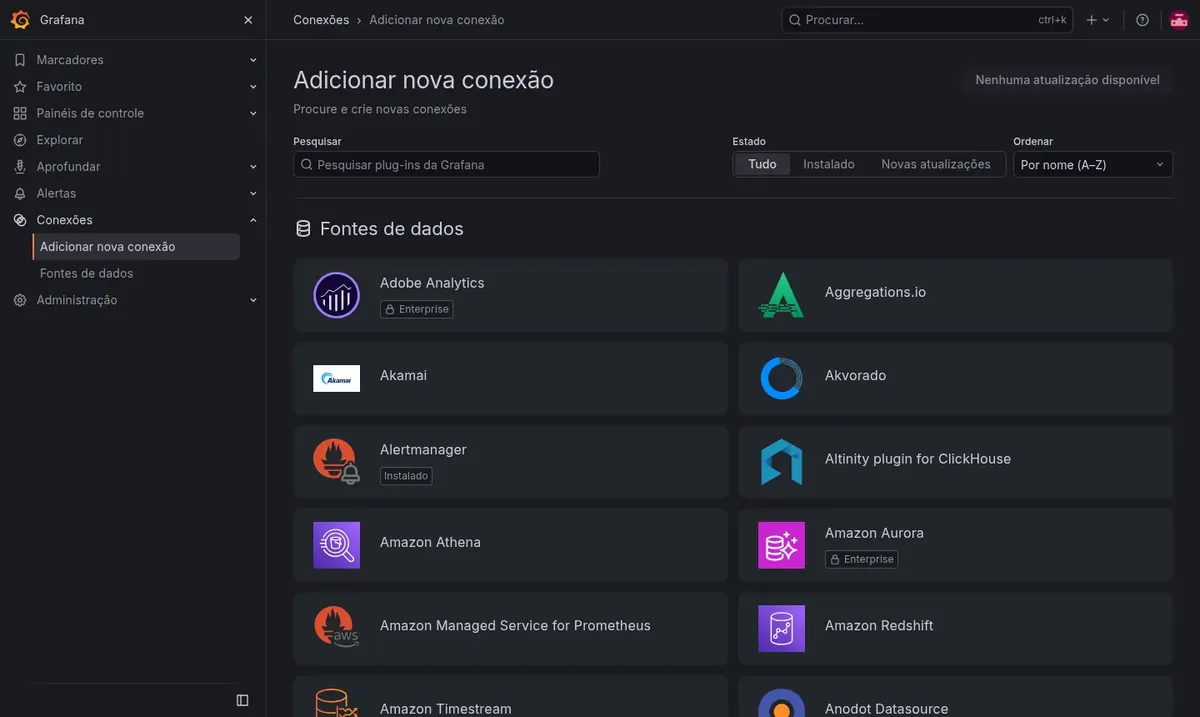Open Painéis de controle menu item

click(90, 113)
